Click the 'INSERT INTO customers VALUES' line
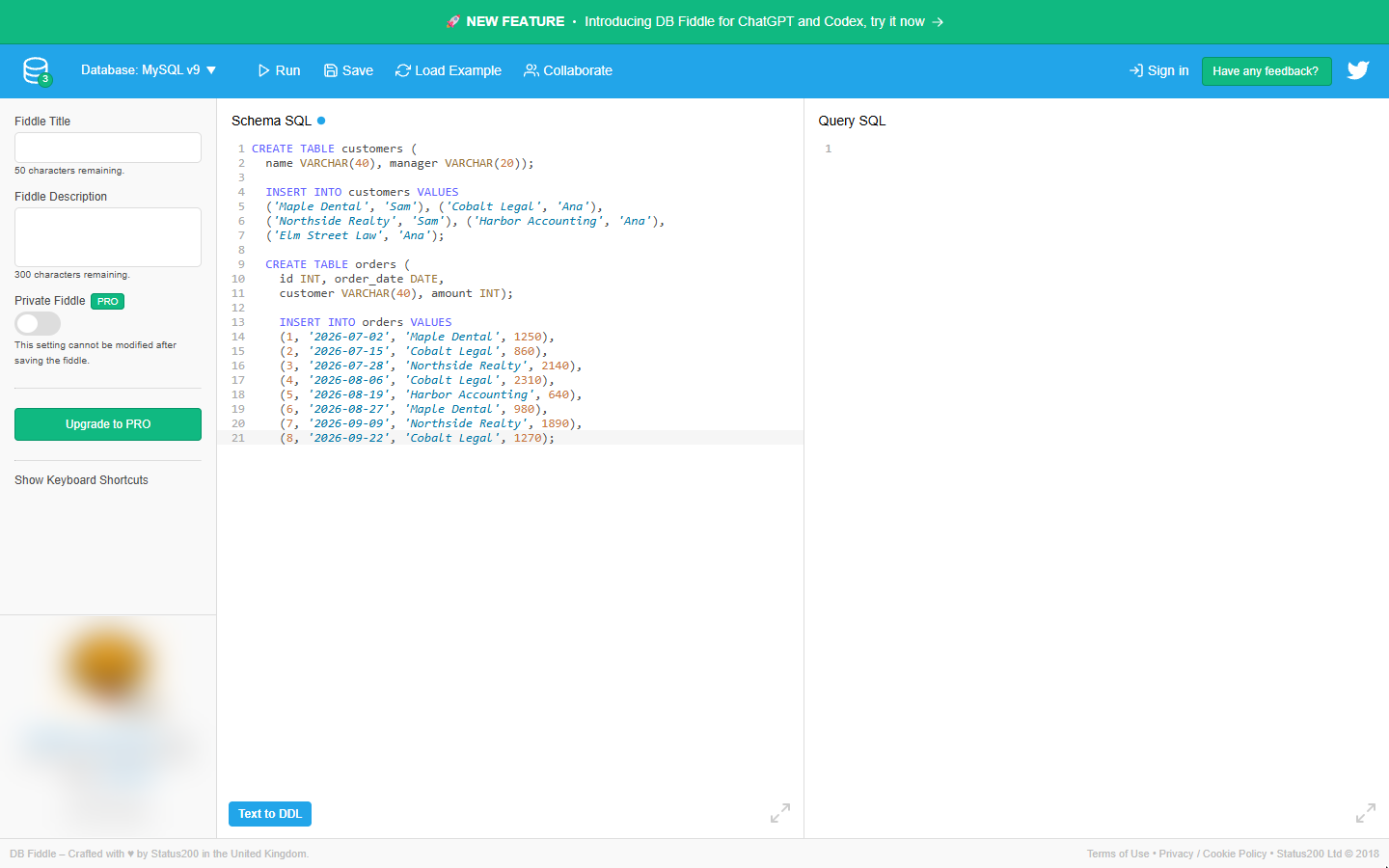Image resolution: width=1389 pixels, height=868 pixels. click(x=362, y=192)
